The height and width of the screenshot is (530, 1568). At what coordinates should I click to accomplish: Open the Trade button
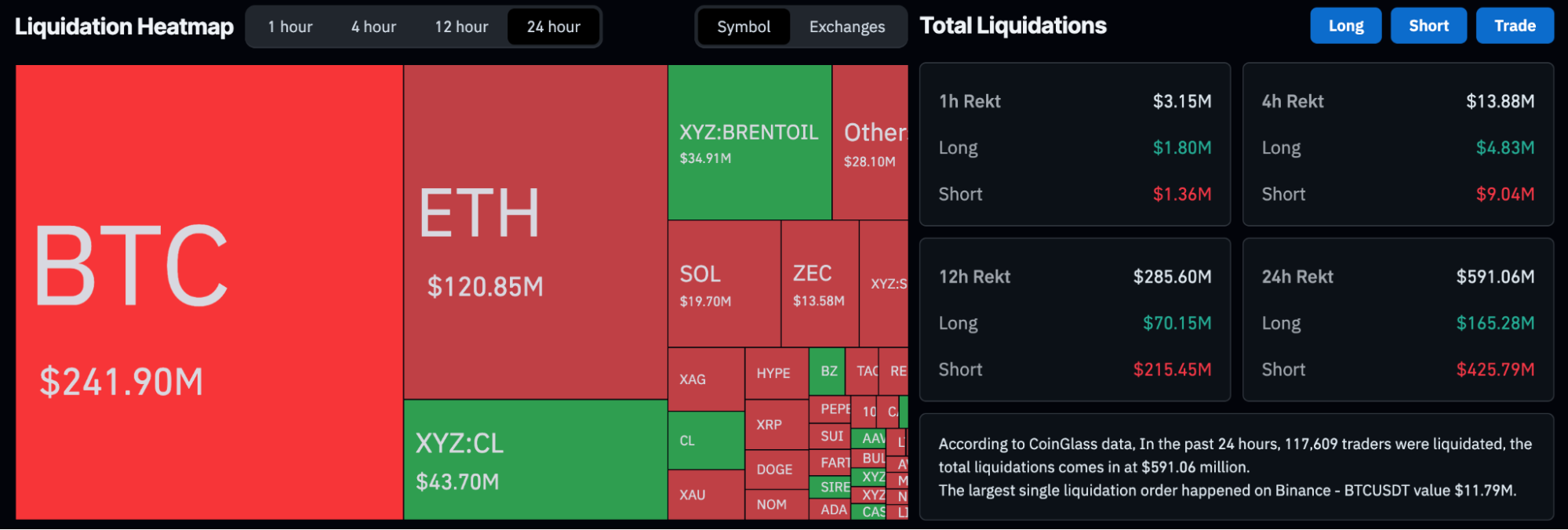coord(1514,26)
